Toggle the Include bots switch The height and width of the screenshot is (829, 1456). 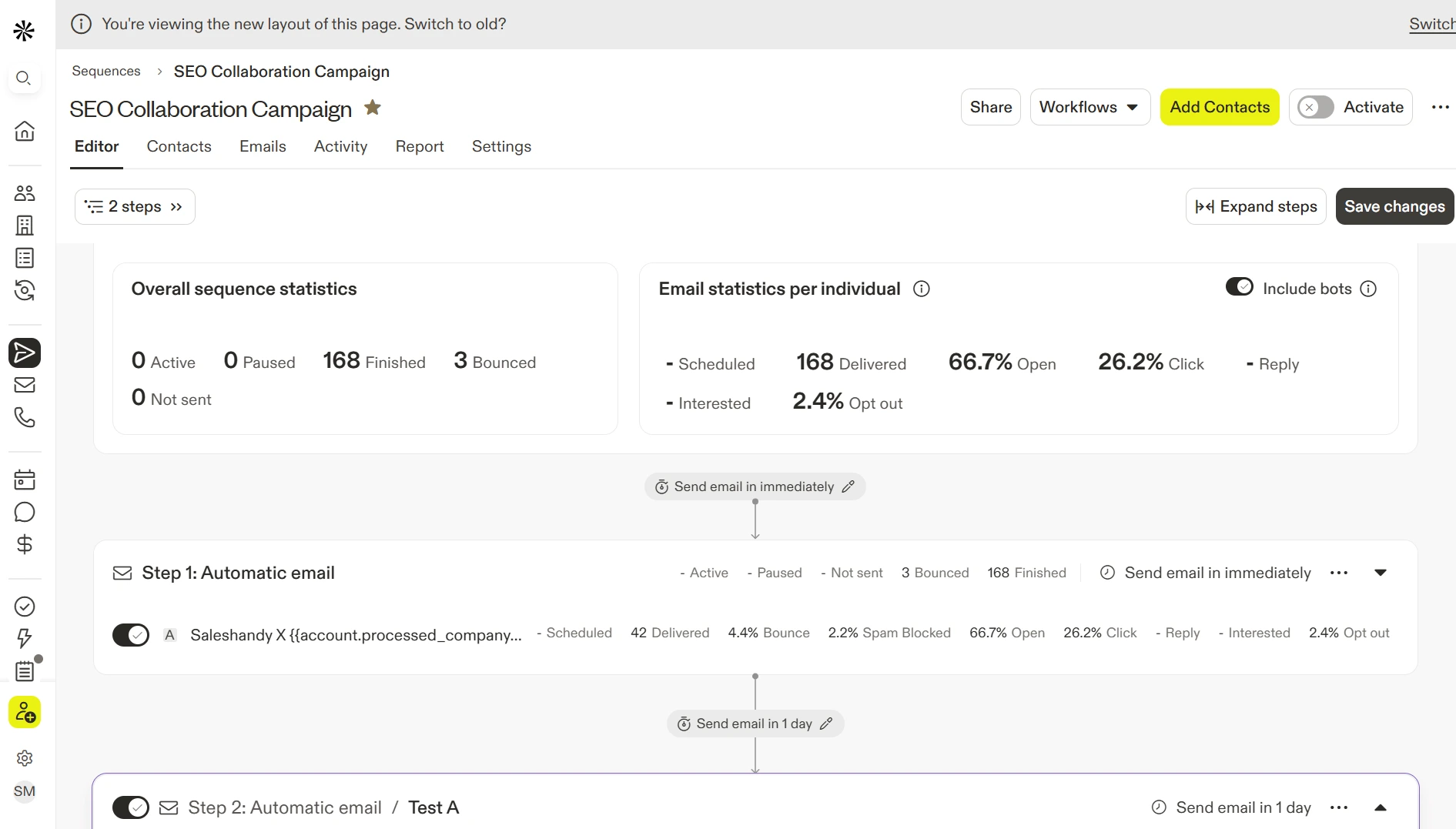pyautogui.click(x=1240, y=286)
